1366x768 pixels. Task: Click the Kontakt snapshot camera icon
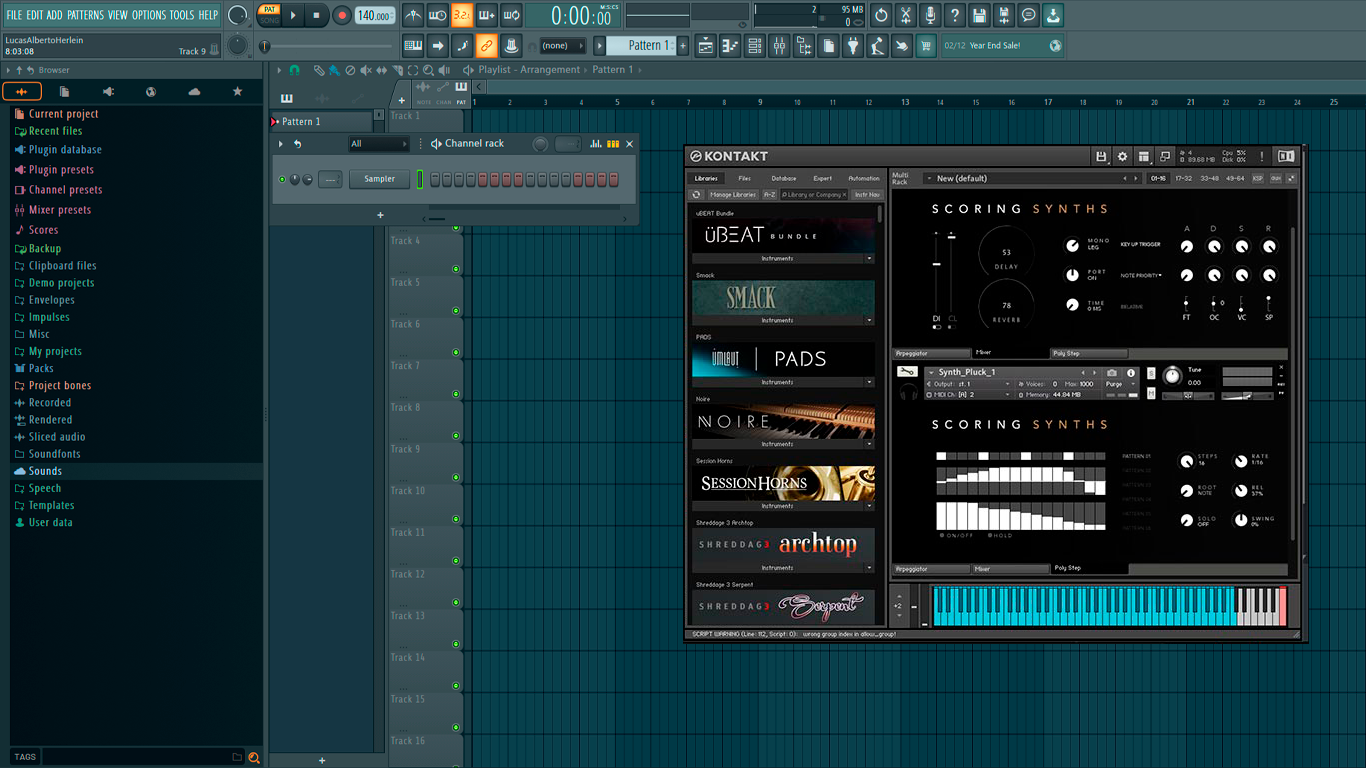coord(1112,372)
